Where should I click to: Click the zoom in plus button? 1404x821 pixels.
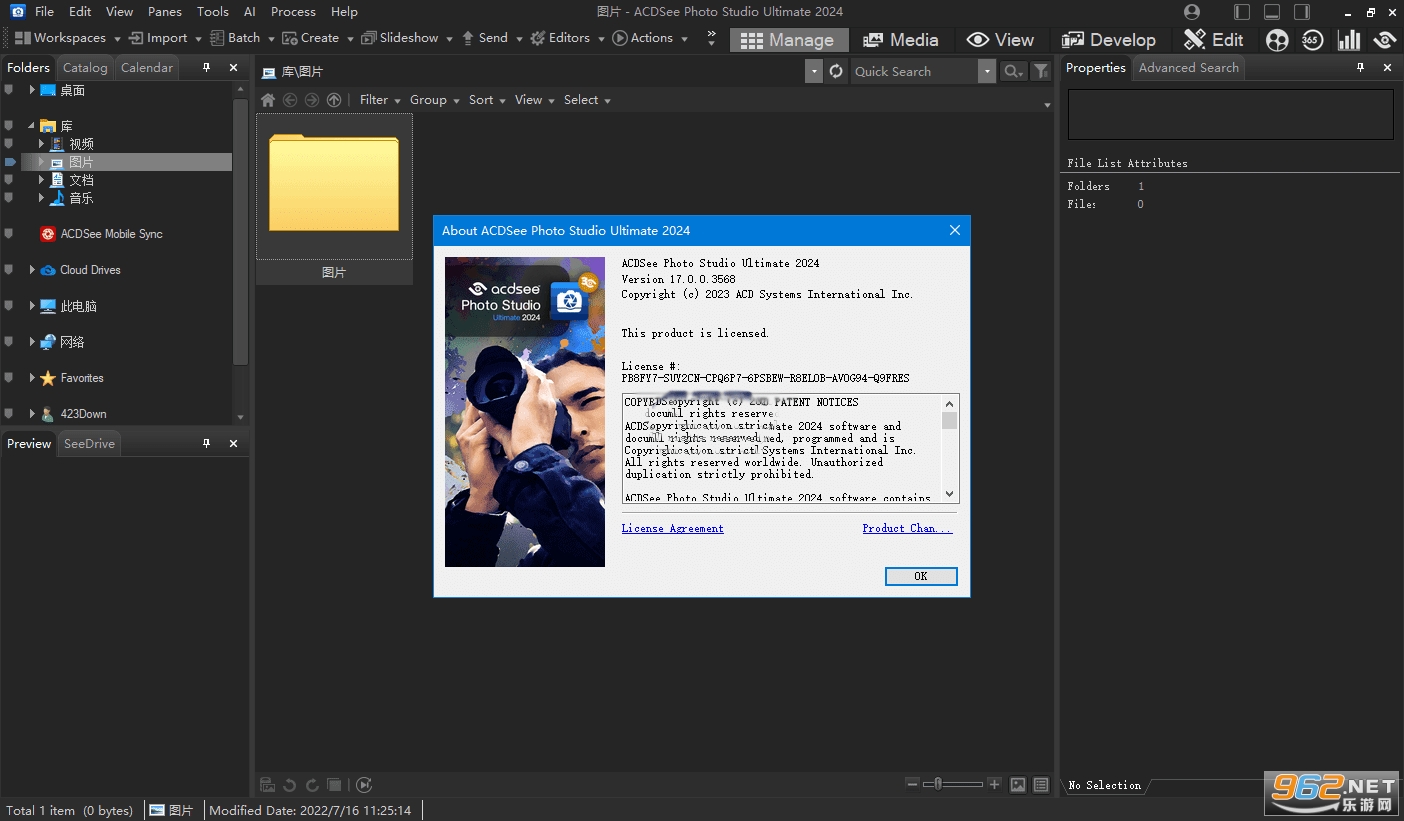(x=994, y=784)
